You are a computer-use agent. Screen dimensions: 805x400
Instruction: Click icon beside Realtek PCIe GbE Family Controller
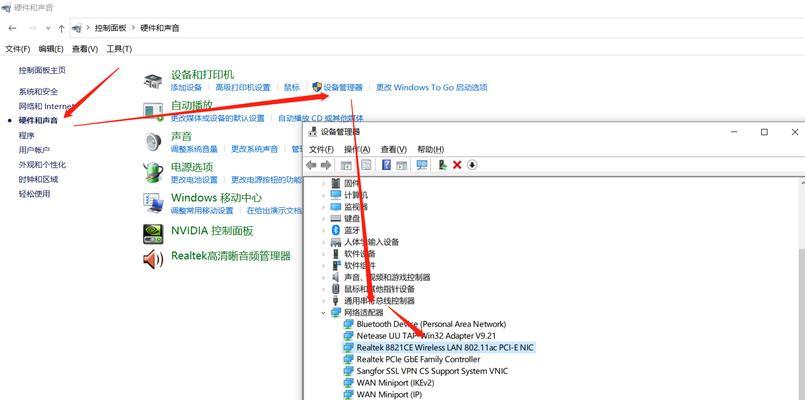coord(349,359)
